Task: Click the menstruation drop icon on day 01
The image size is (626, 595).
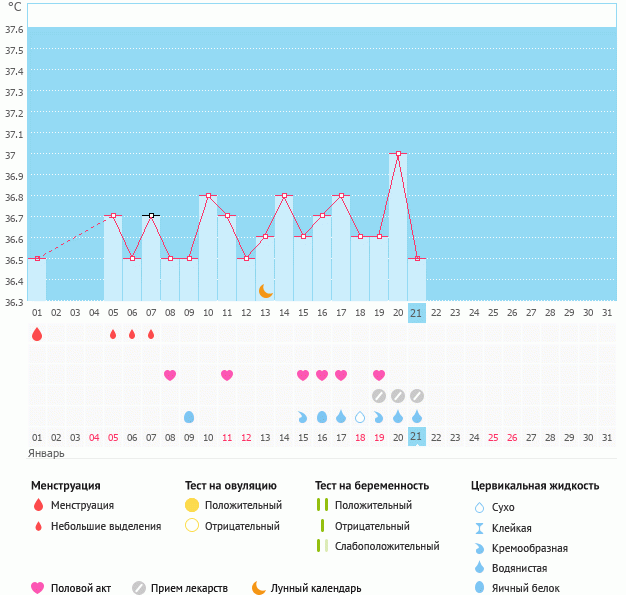Action: click(37, 334)
